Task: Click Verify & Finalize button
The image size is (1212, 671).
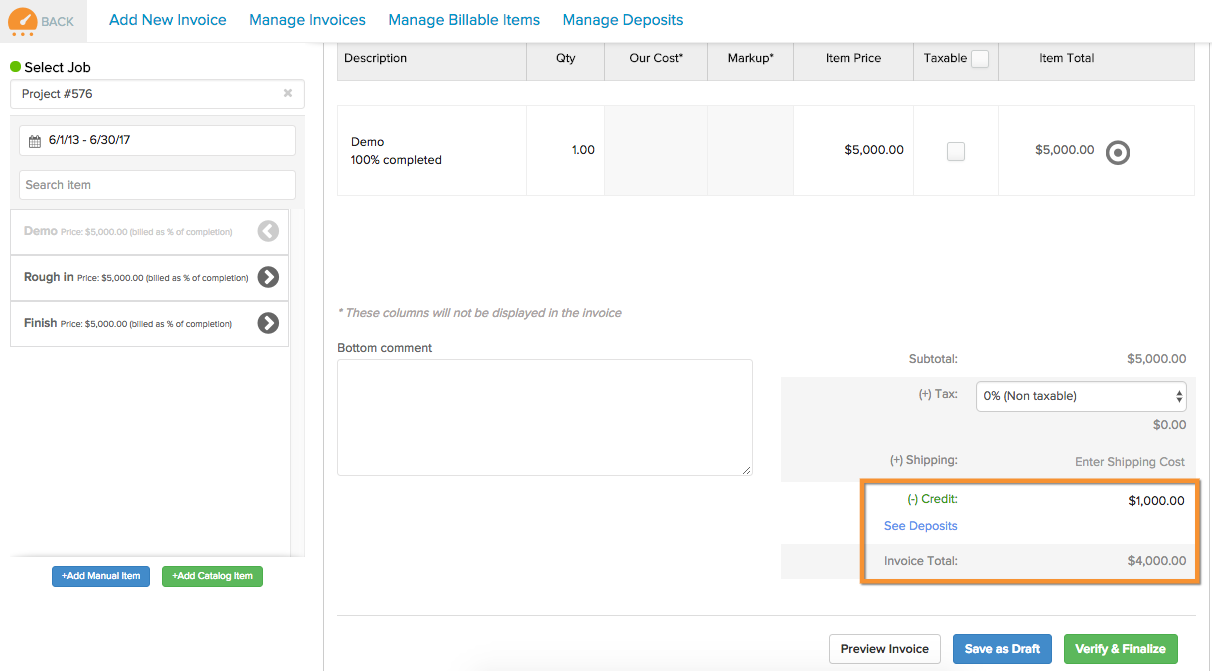Action: pyautogui.click(x=1121, y=649)
